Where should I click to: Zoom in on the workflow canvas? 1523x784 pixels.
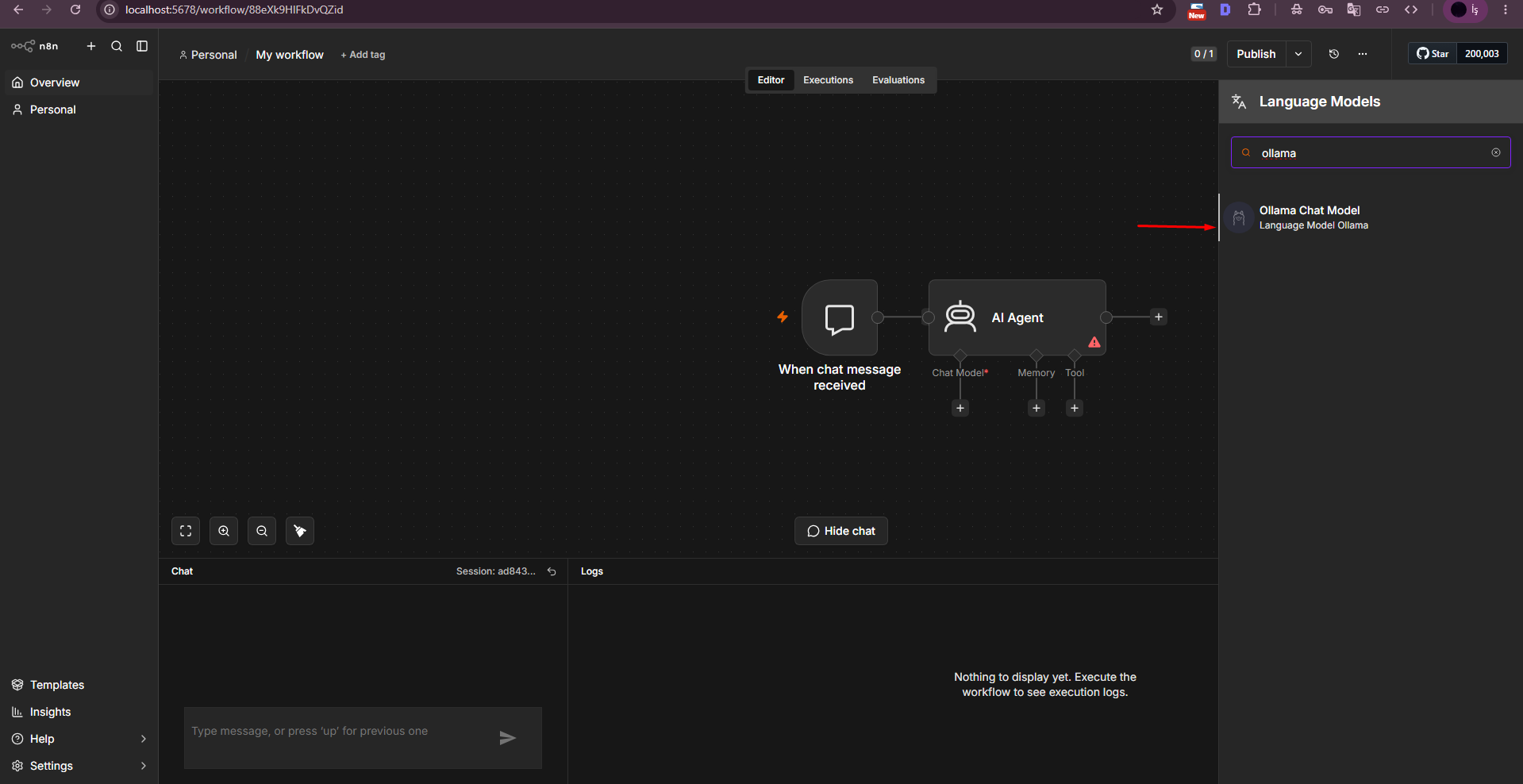click(224, 531)
